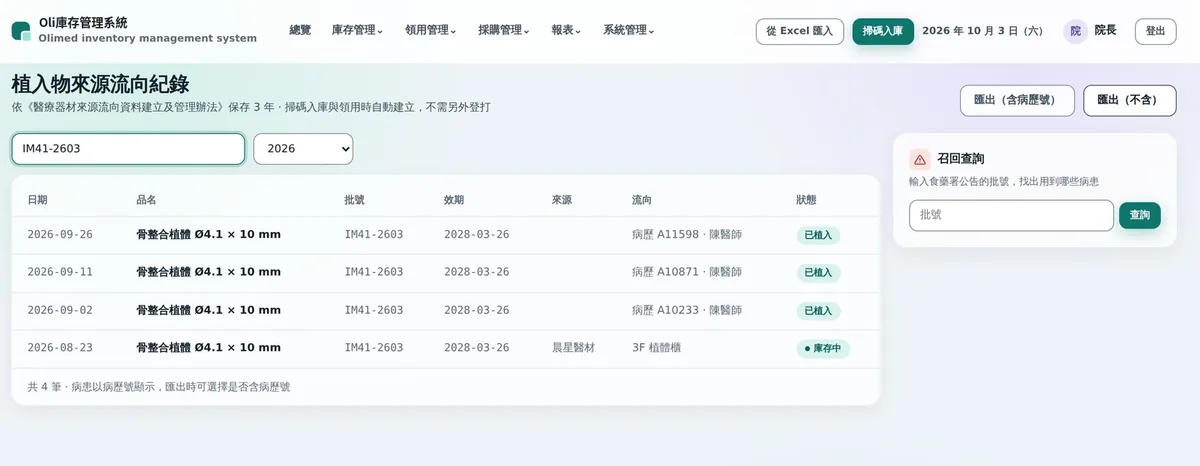Click 匯出（含病歷號）button
The image size is (1200, 466).
tap(1017, 100)
